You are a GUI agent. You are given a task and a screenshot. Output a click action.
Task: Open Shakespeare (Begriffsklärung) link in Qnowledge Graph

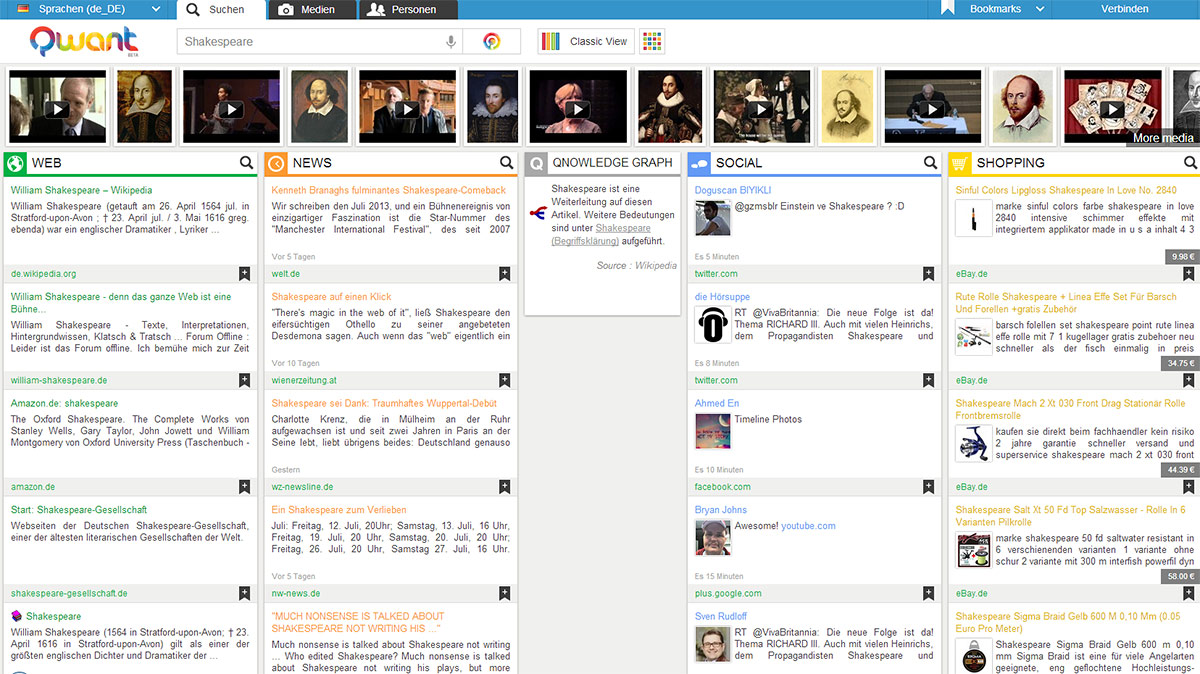click(x=601, y=234)
